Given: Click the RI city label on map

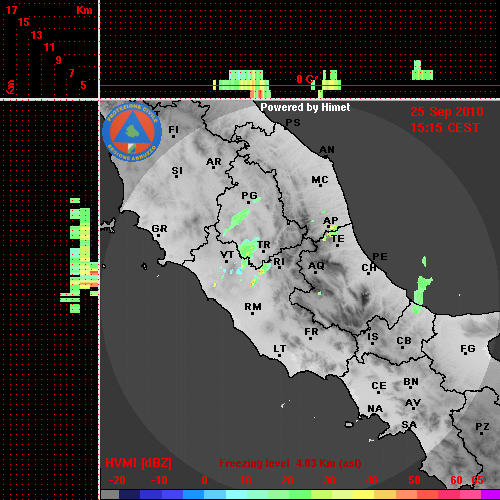Looking at the screenshot, I should point(279,262).
